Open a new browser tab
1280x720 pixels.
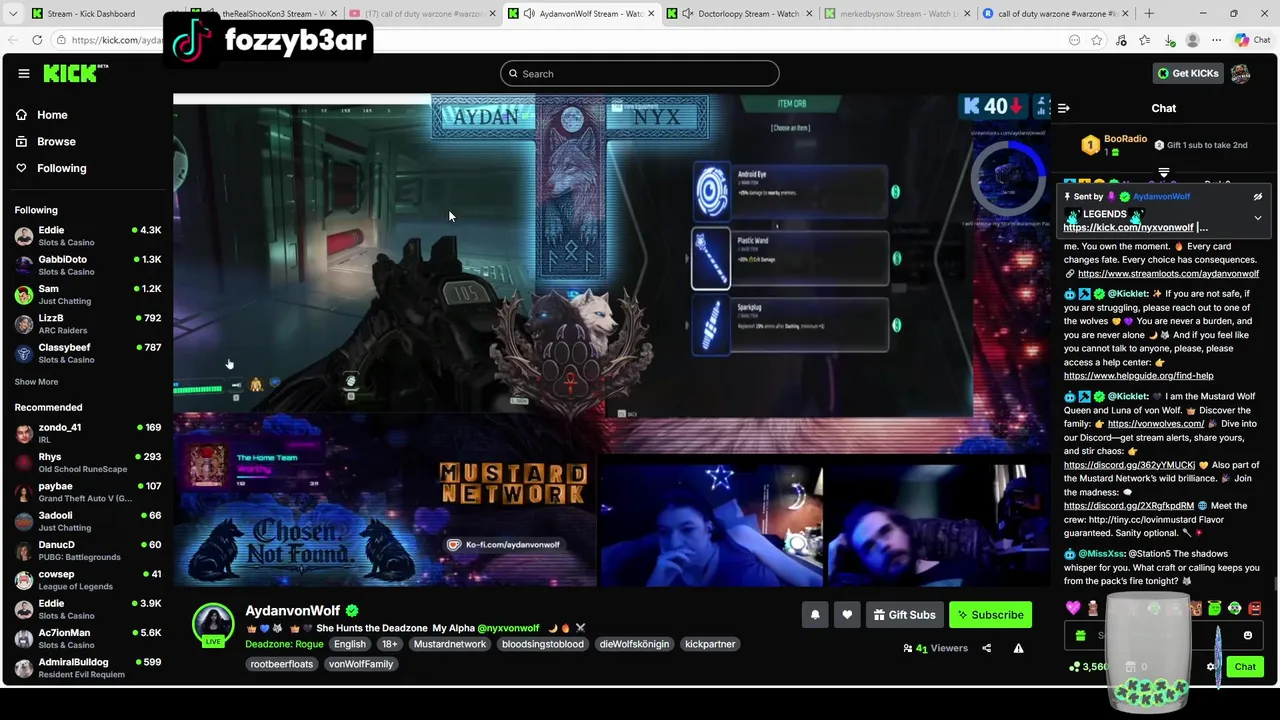point(1148,14)
